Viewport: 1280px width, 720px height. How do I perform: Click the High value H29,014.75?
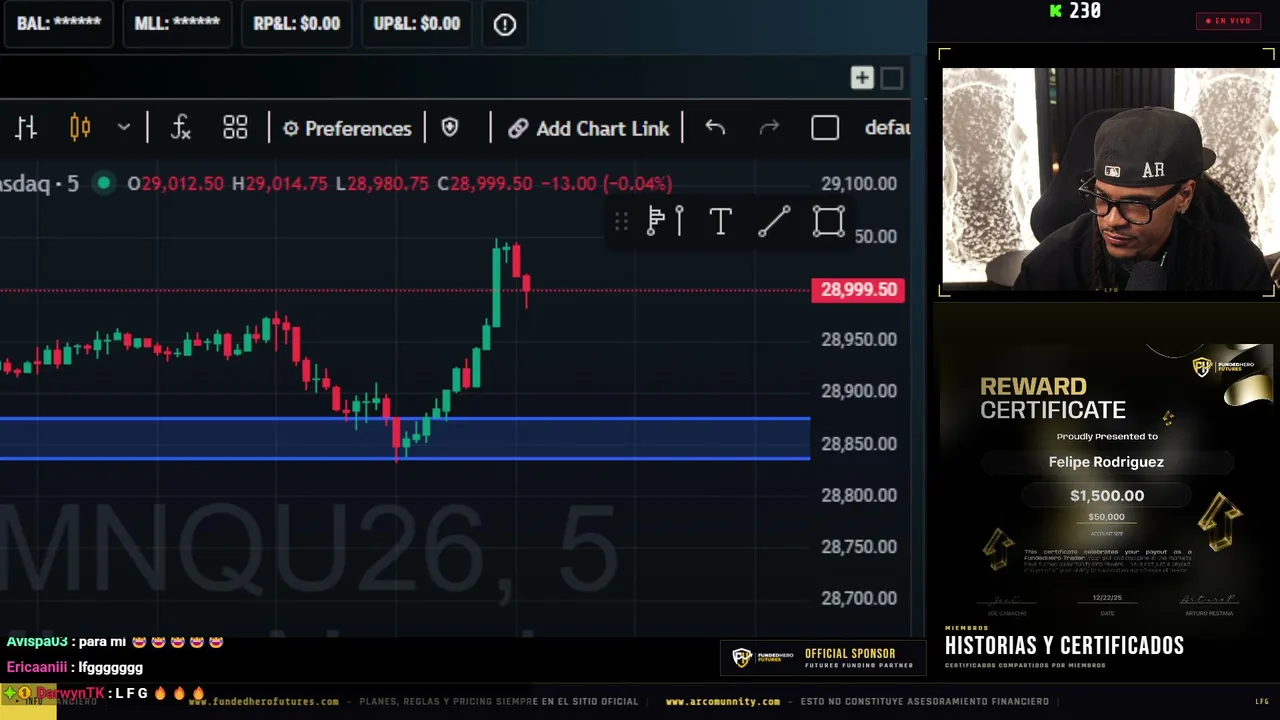279,184
